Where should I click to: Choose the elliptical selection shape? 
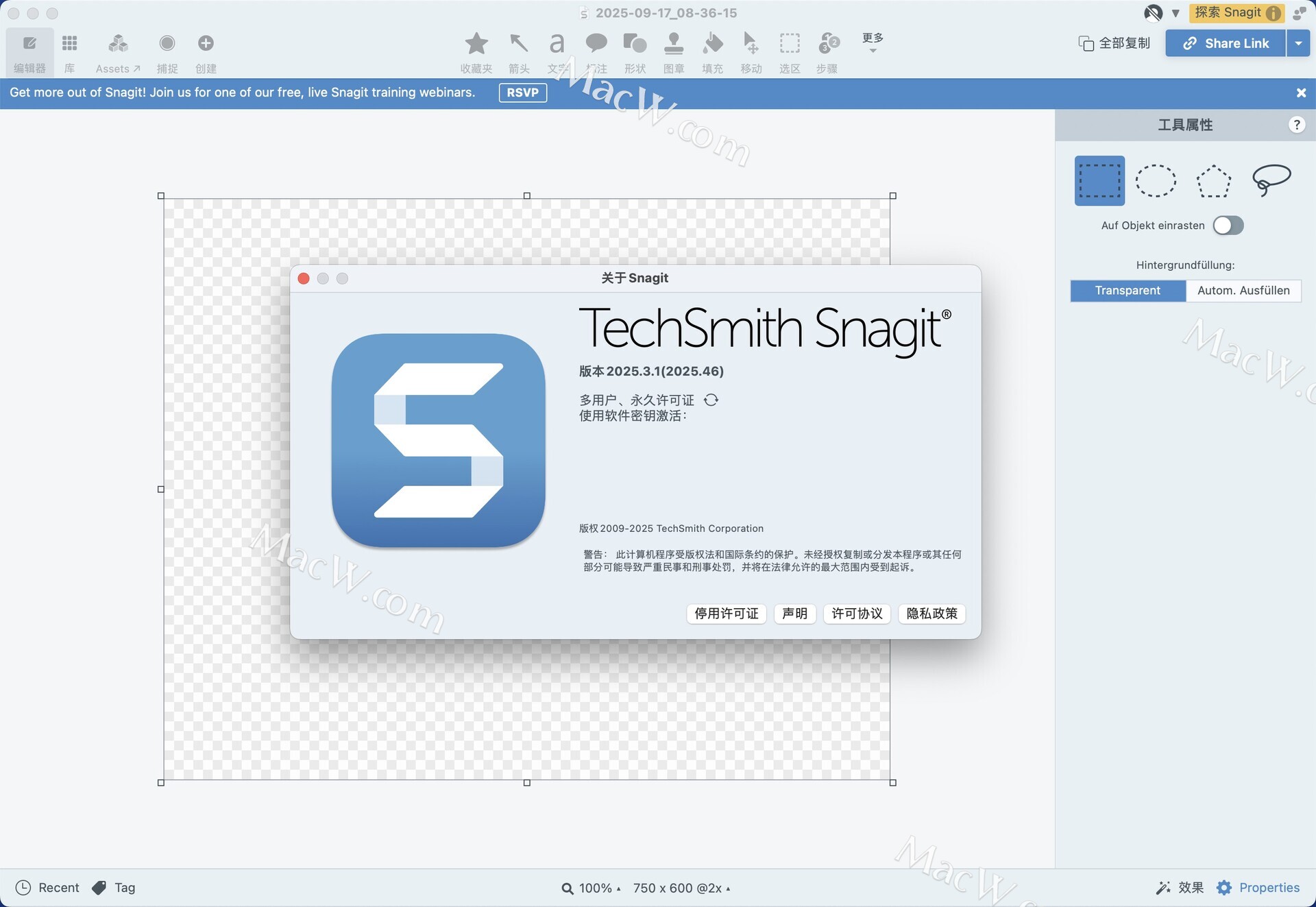click(1156, 181)
